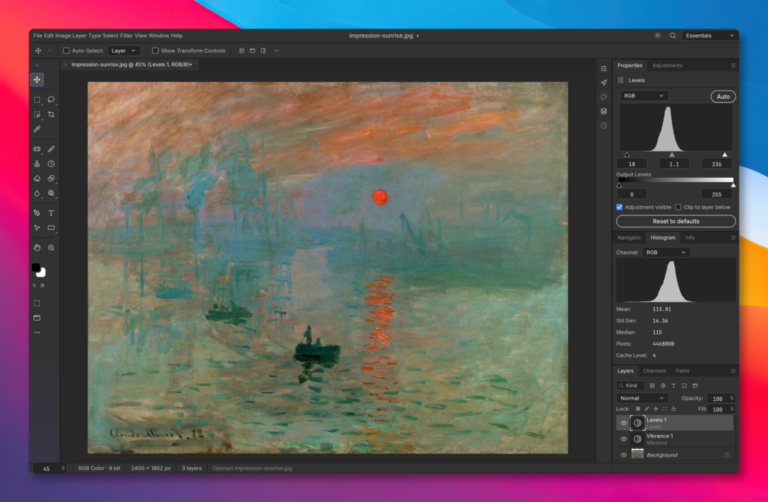Screen dimensions: 768x502
Task: Open the History clock icon in side dock
Action: tap(604, 125)
